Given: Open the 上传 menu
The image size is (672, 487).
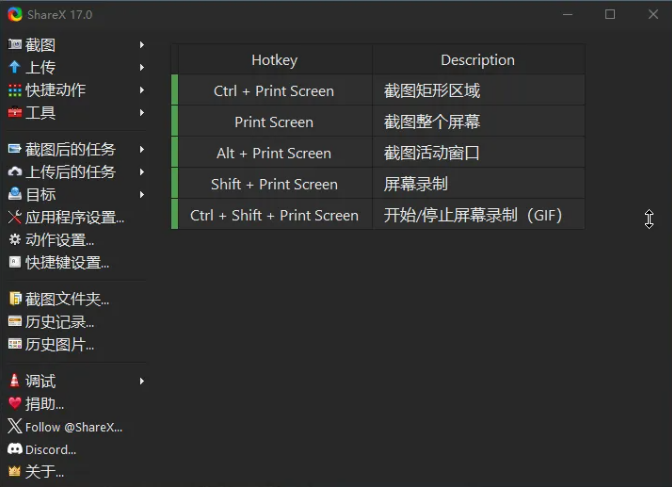Looking at the screenshot, I should point(76,67).
